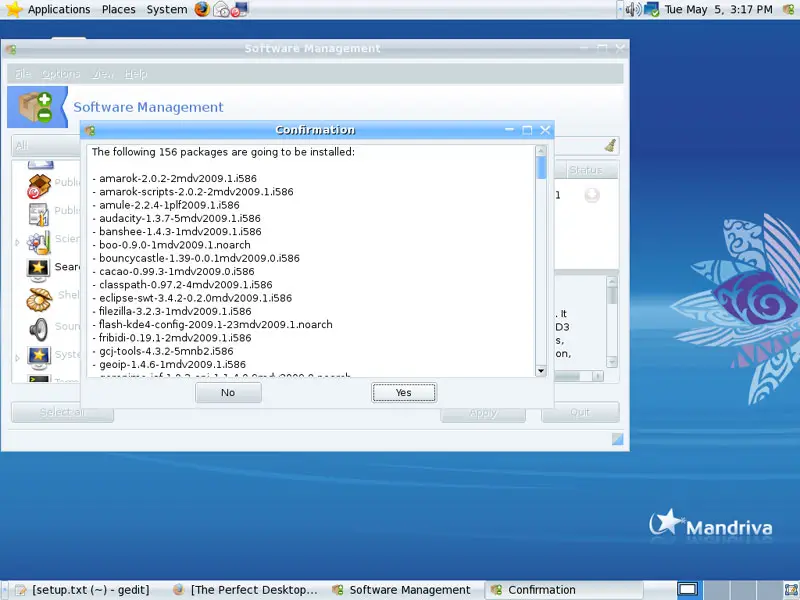The height and width of the screenshot is (600, 800).
Task: Click the network status icon with green check
Action: [x=652, y=9]
